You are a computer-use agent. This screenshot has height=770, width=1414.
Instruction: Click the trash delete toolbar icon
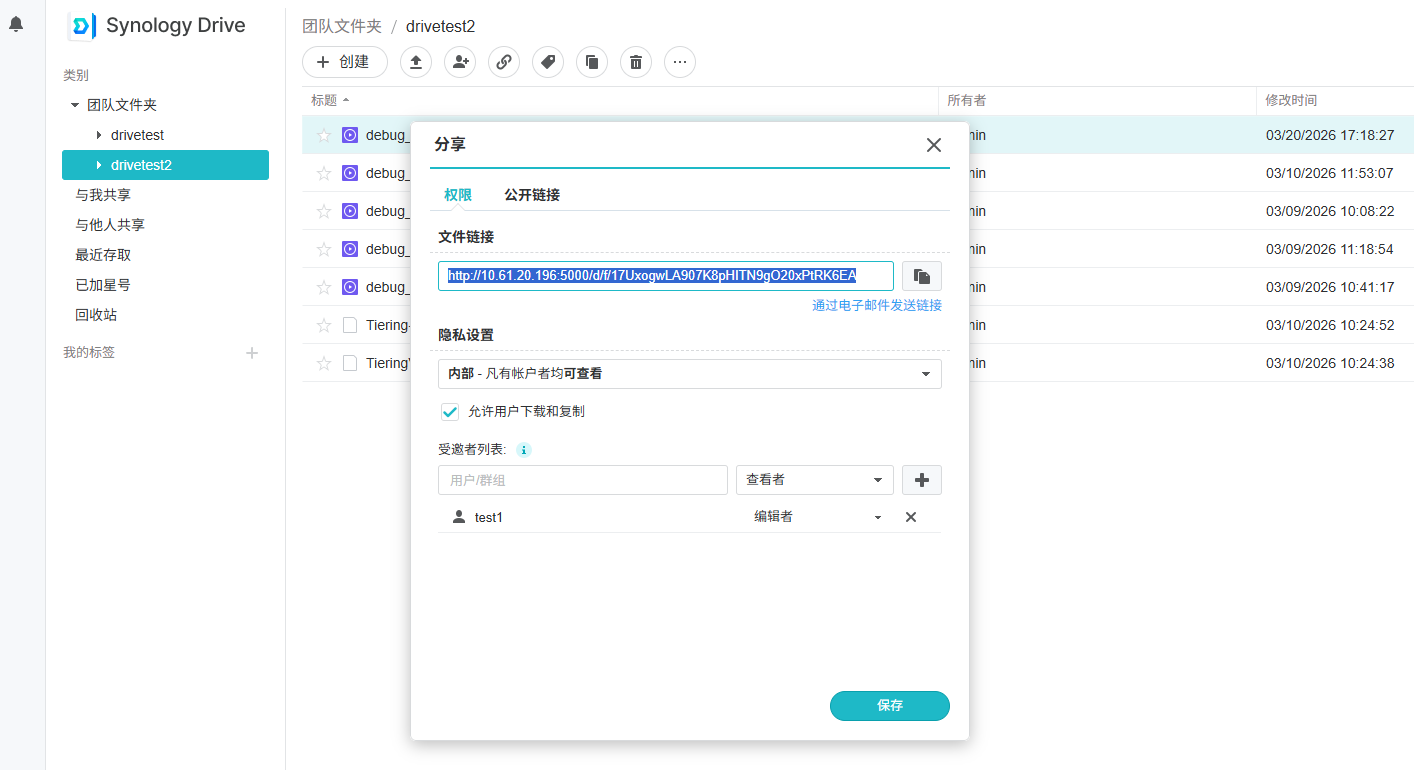[x=636, y=62]
